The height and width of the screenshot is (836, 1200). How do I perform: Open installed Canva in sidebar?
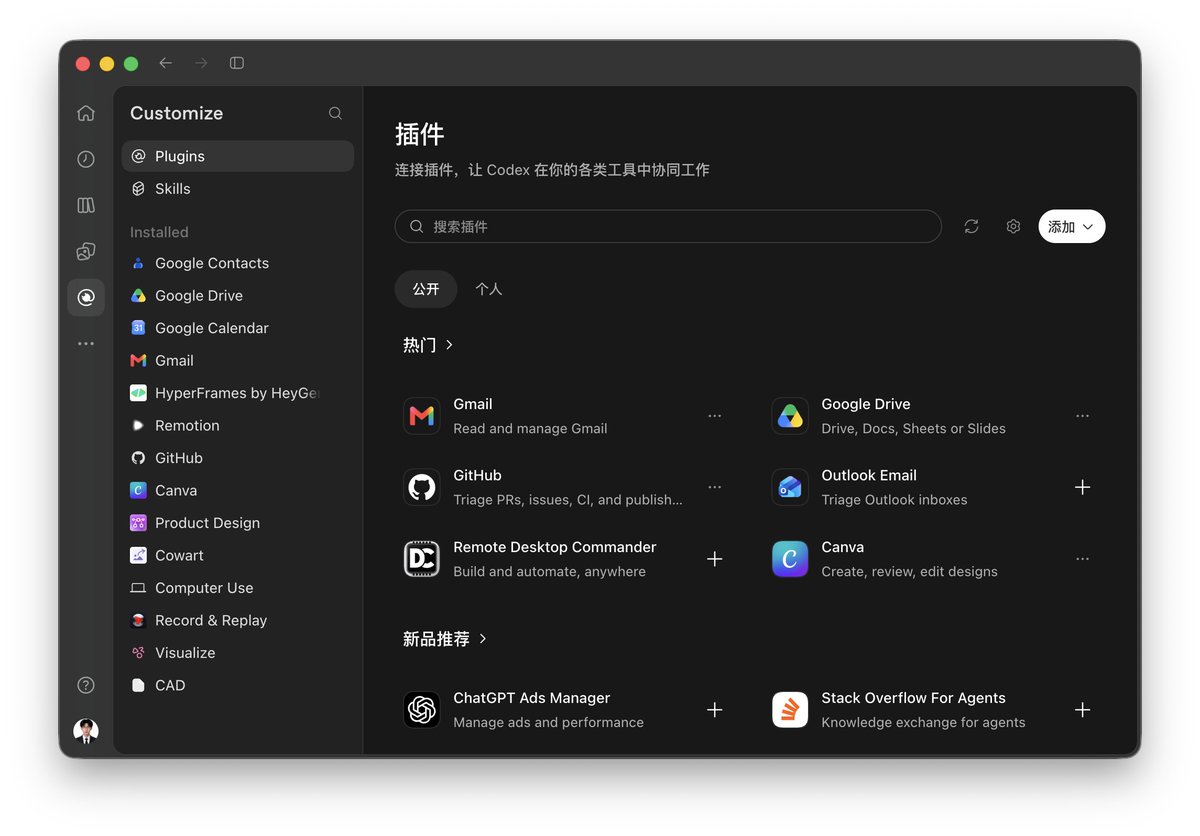point(238,491)
